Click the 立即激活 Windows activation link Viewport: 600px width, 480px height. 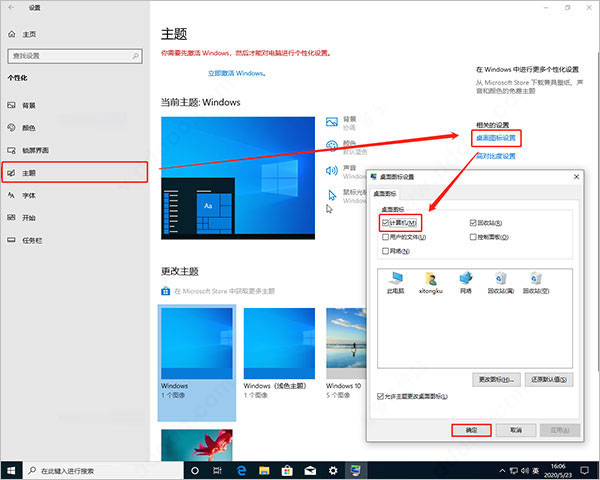[237, 73]
